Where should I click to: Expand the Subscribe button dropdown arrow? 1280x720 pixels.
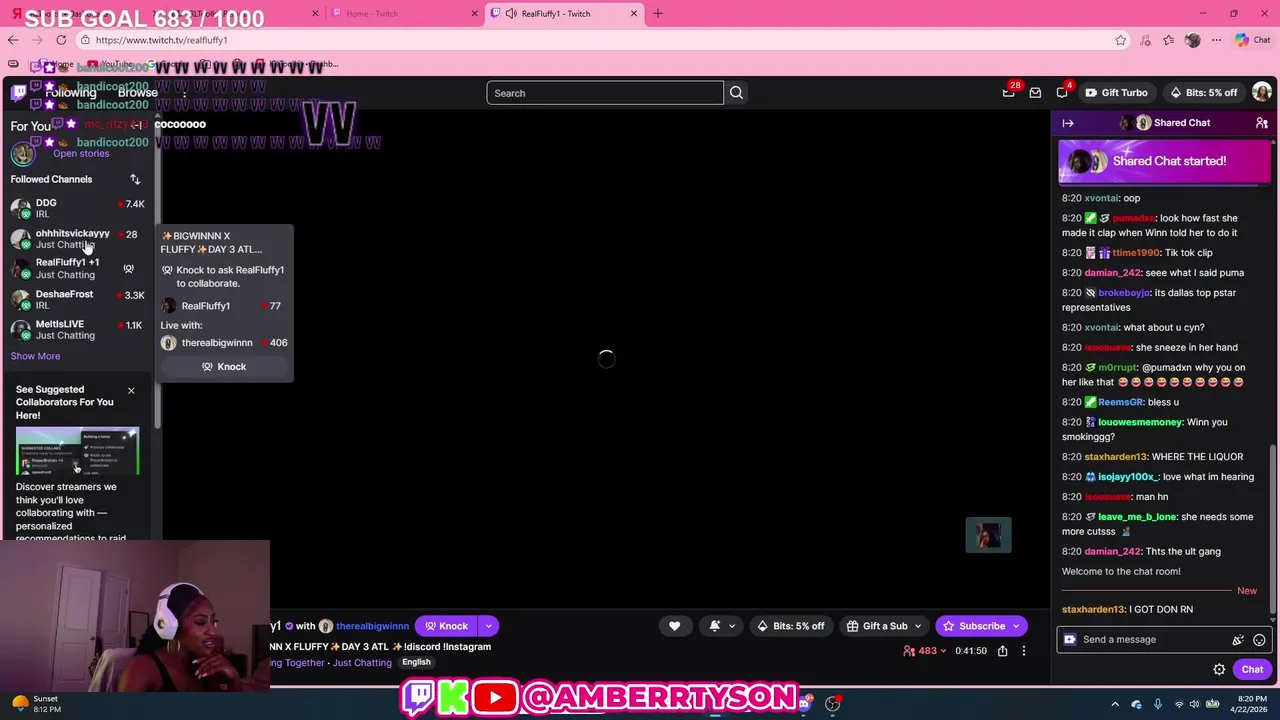coord(1016,626)
